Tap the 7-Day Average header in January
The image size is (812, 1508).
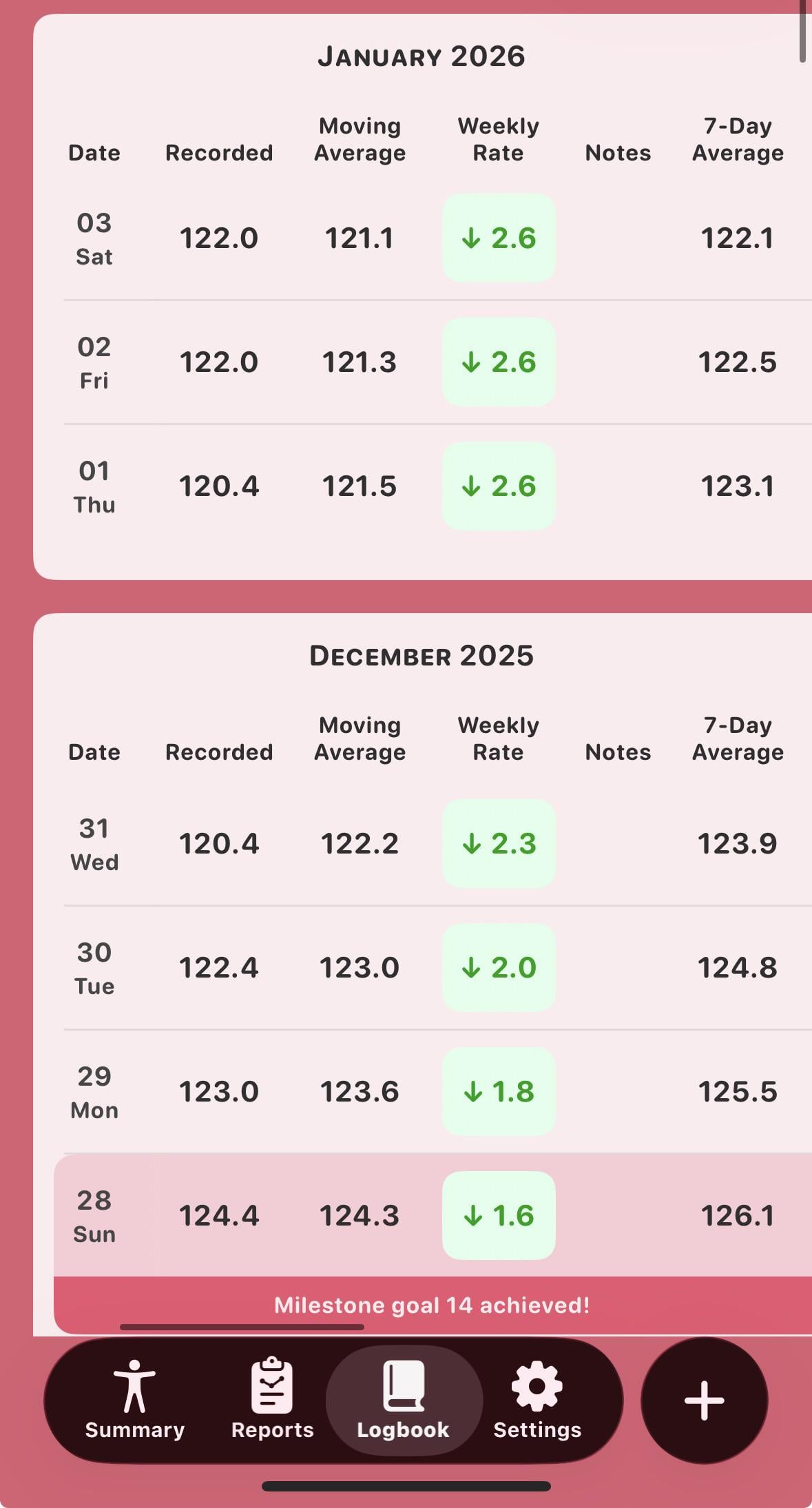pyautogui.click(x=738, y=139)
